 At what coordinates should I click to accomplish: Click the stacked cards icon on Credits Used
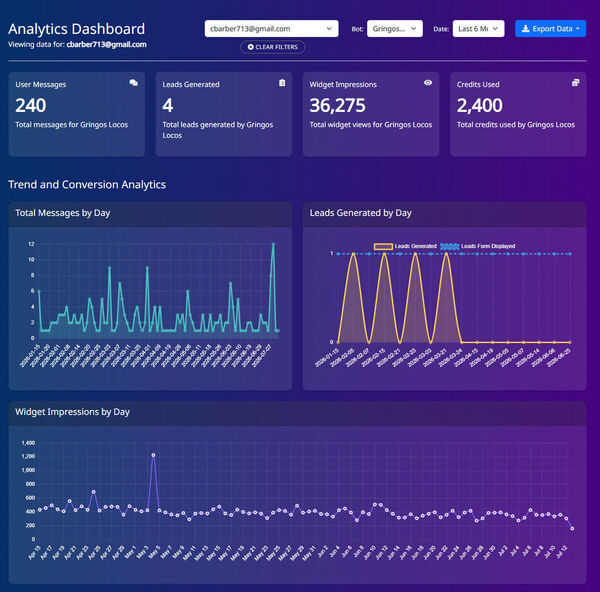point(576,83)
